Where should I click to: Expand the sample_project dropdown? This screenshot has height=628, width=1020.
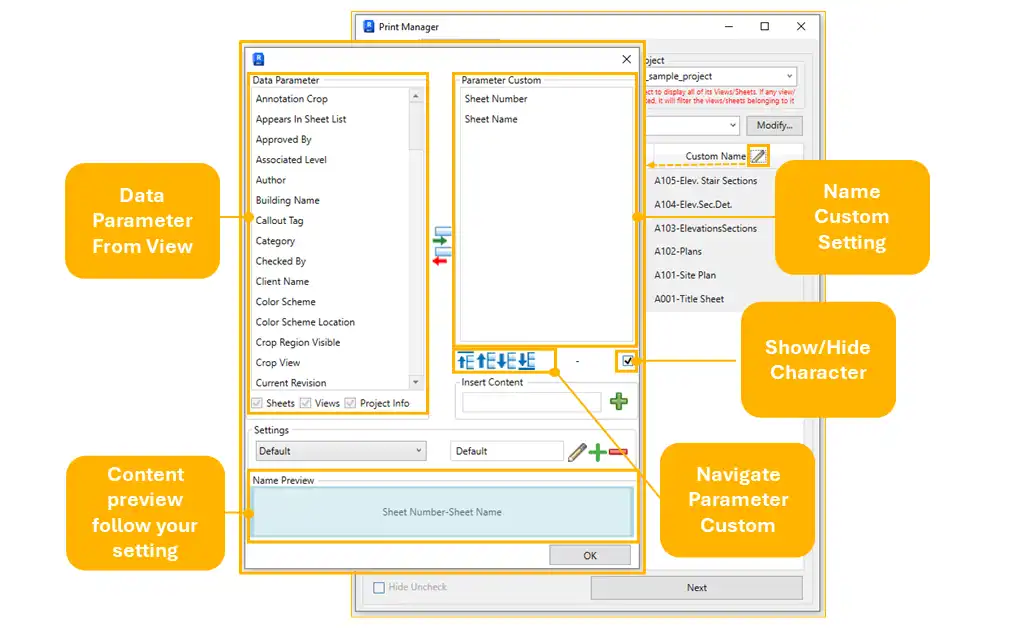coord(789,76)
